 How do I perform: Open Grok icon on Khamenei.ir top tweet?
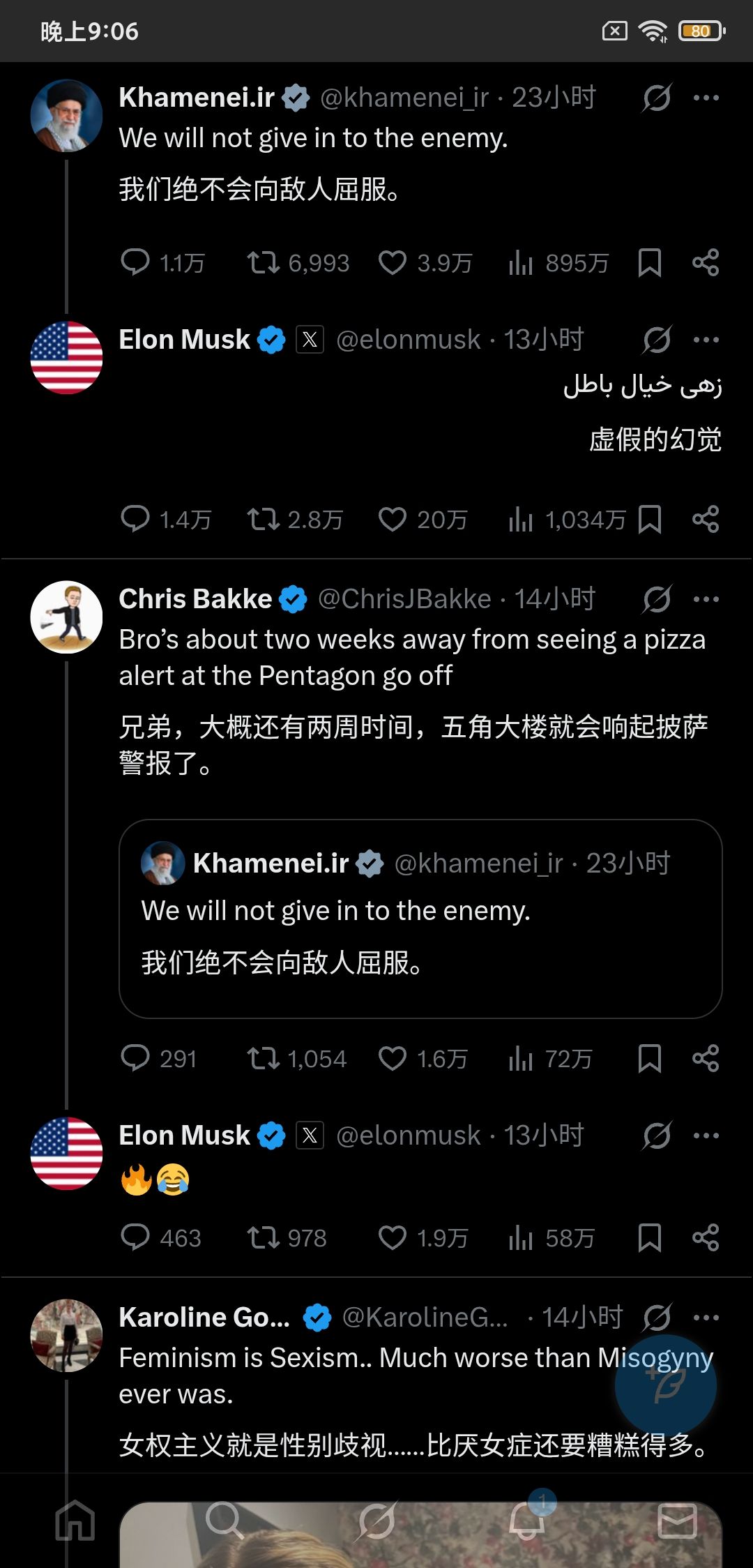click(657, 98)
